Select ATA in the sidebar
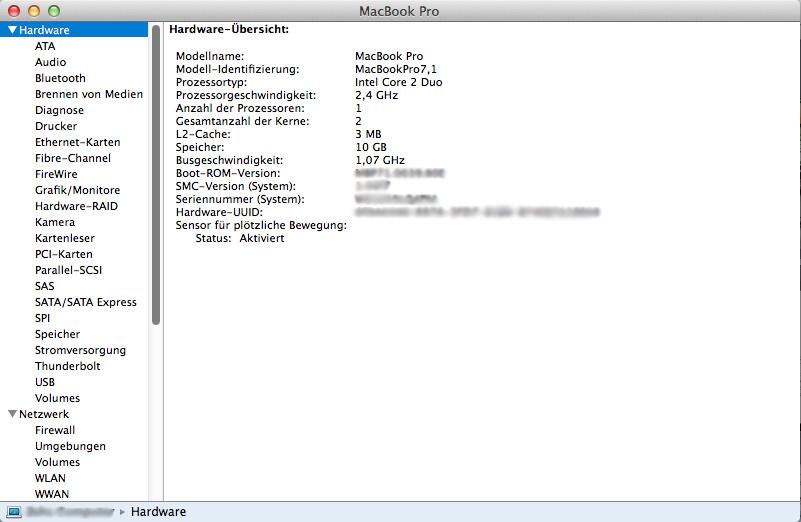This screenshot has height=522, width=801. coord(45,46)
